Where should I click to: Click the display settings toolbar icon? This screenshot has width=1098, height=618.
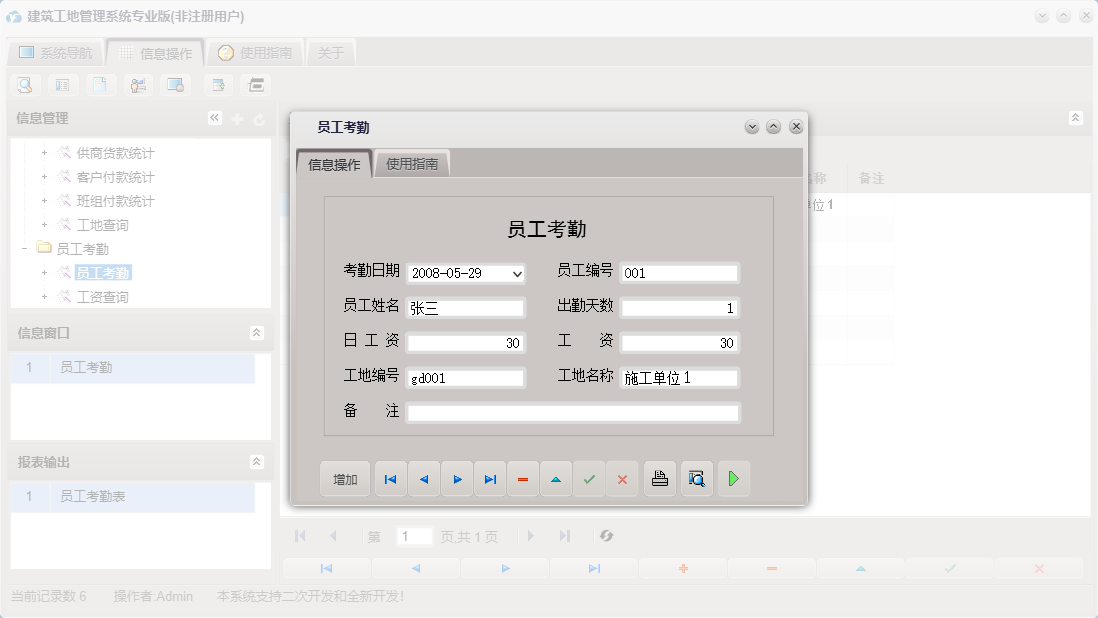175,85
